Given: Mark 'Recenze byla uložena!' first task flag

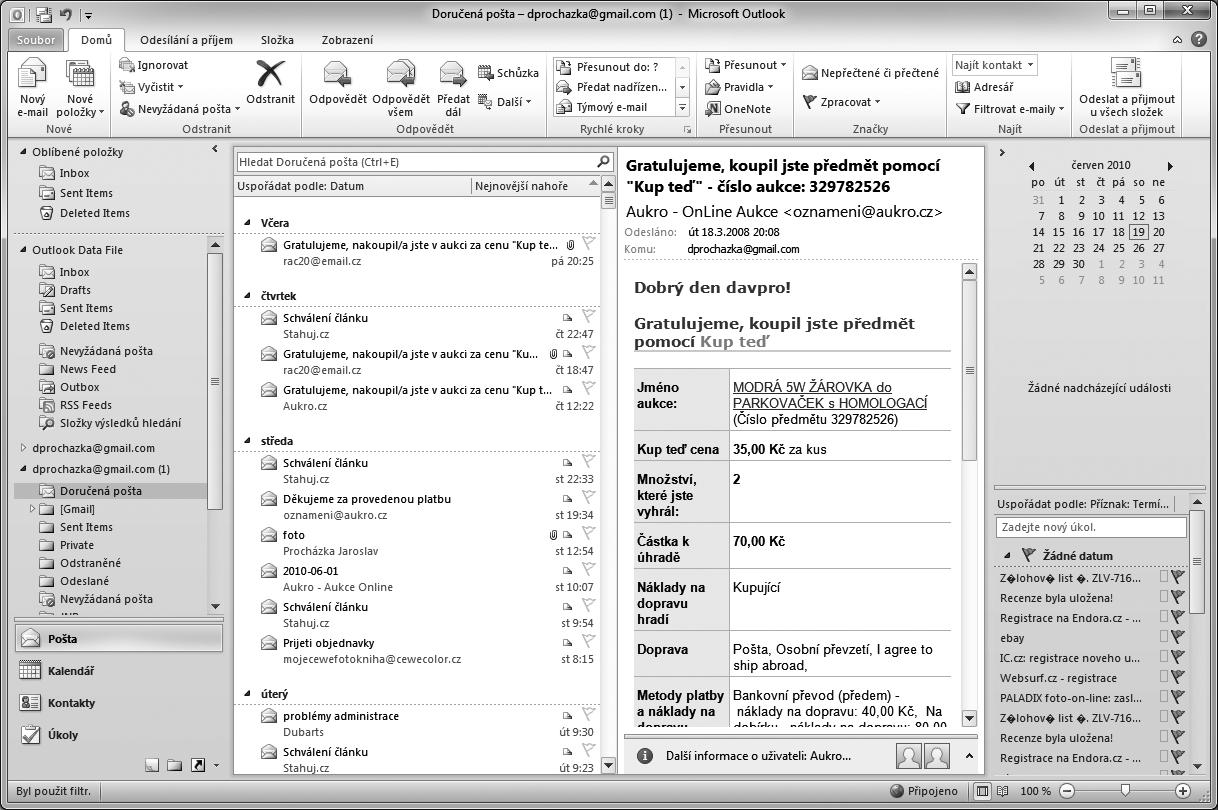Looking at the screenshot, I should tap(1178, 597).
